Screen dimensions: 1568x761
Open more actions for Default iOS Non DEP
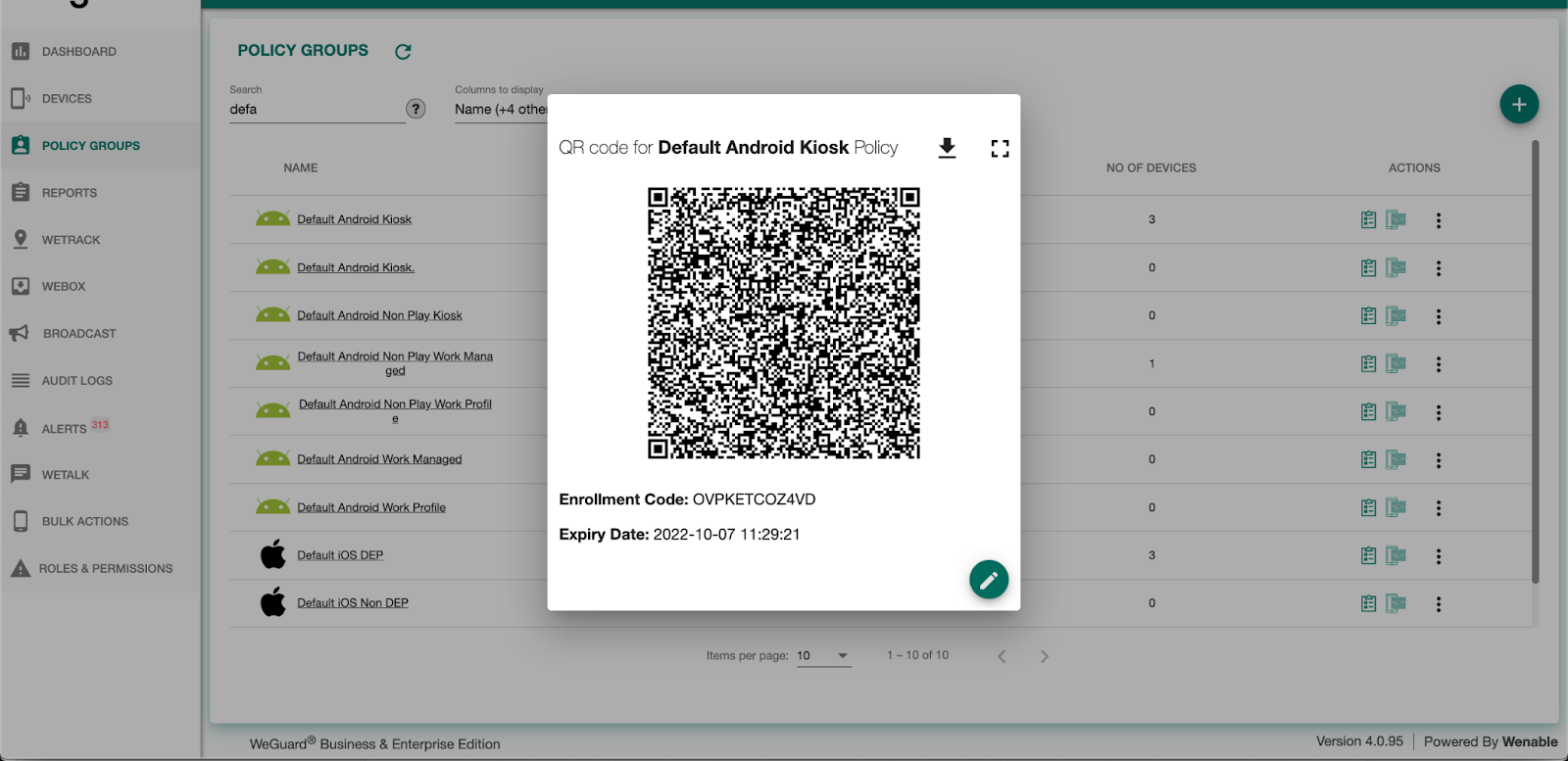pyautogui.click(x=1439, y=604)
